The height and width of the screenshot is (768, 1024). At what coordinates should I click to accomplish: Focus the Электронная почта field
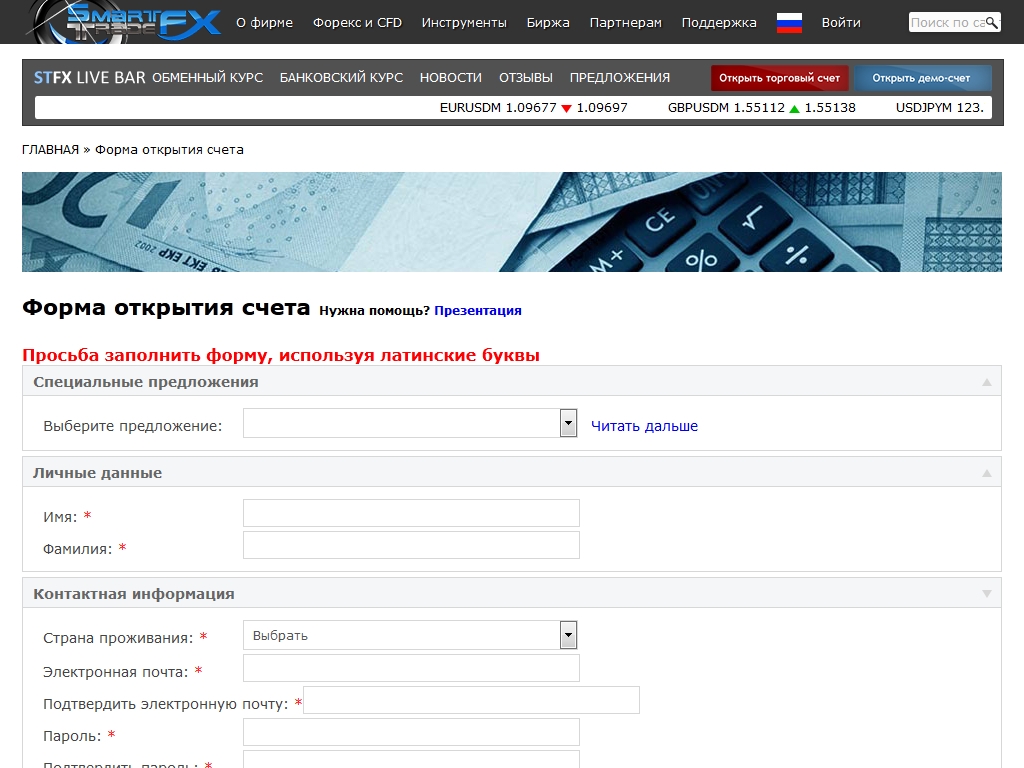[x=411, y=668]
